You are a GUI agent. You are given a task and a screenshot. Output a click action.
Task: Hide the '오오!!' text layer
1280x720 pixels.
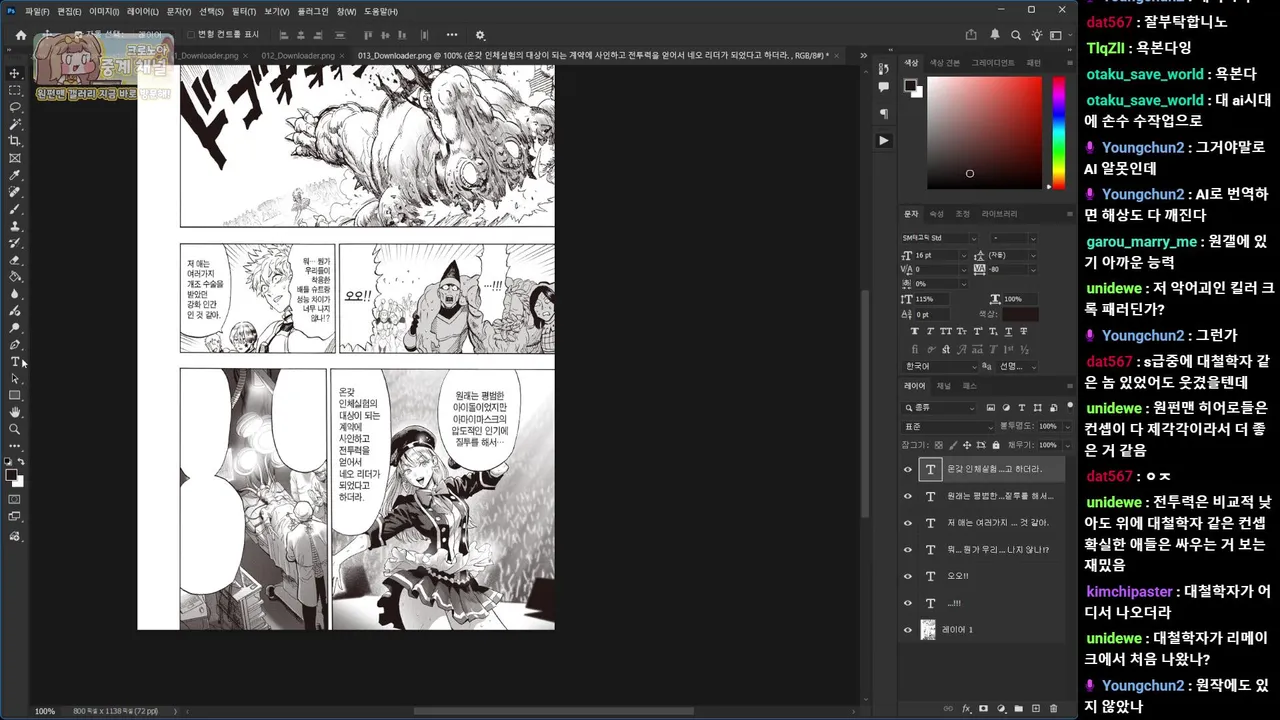click(908, 576)
